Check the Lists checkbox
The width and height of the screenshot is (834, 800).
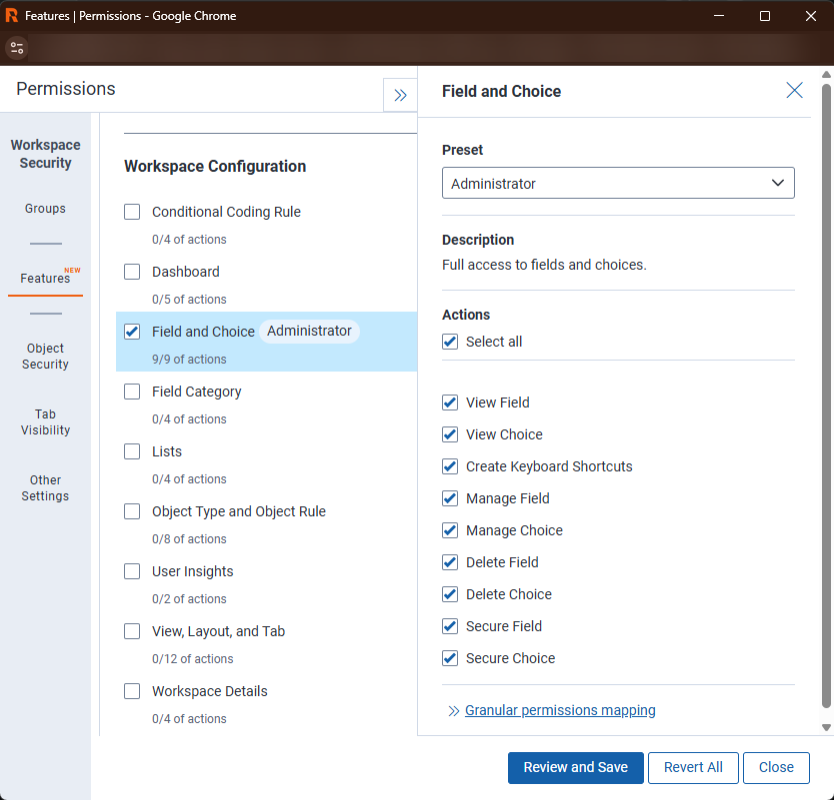point(132,452)
